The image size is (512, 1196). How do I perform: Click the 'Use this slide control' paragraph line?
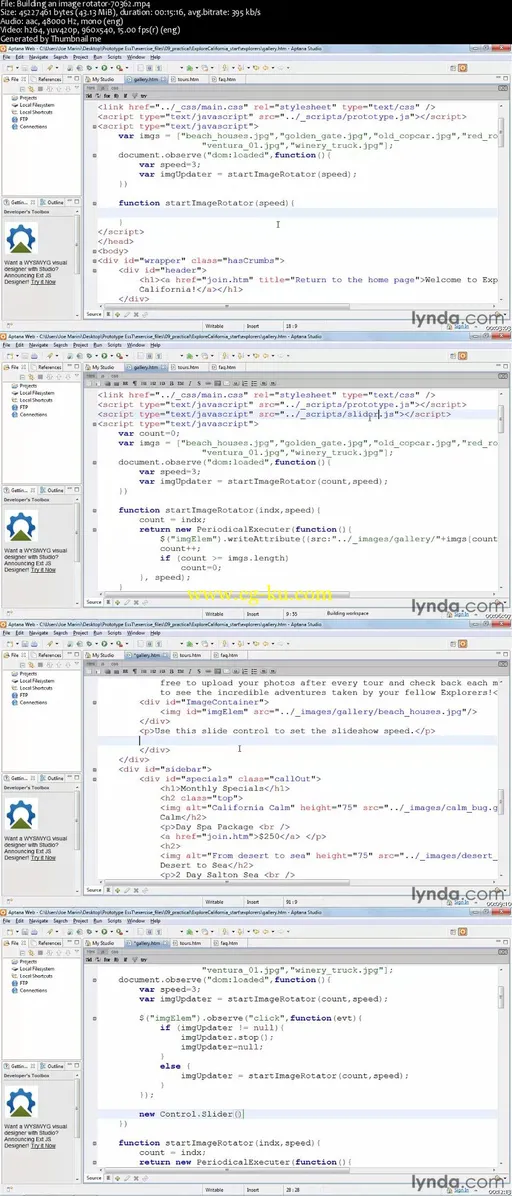click(288, 730)
